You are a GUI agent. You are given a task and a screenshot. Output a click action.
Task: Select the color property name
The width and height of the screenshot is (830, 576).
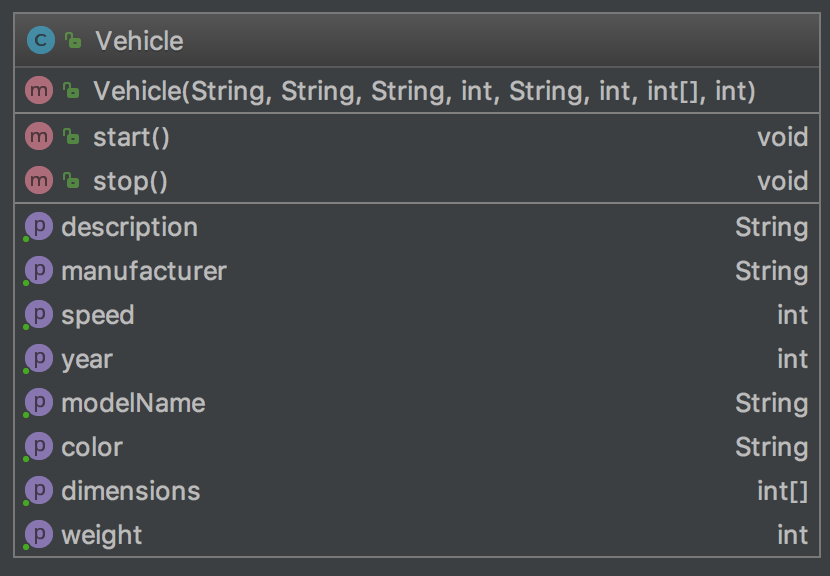pos(92,447)
